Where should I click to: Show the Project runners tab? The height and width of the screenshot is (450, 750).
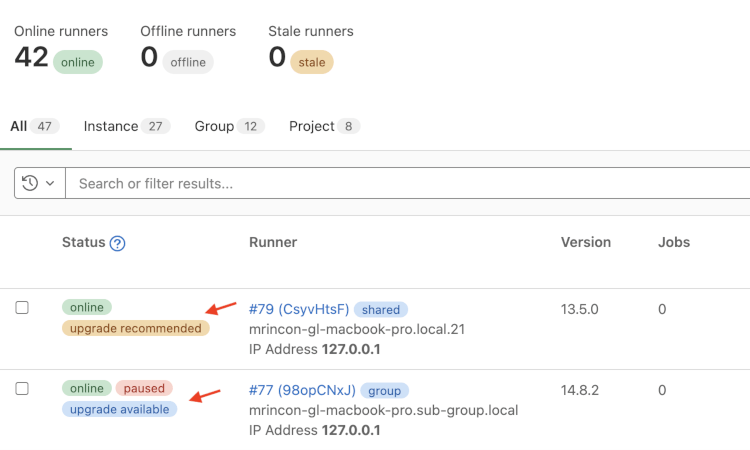coord(324,126)
